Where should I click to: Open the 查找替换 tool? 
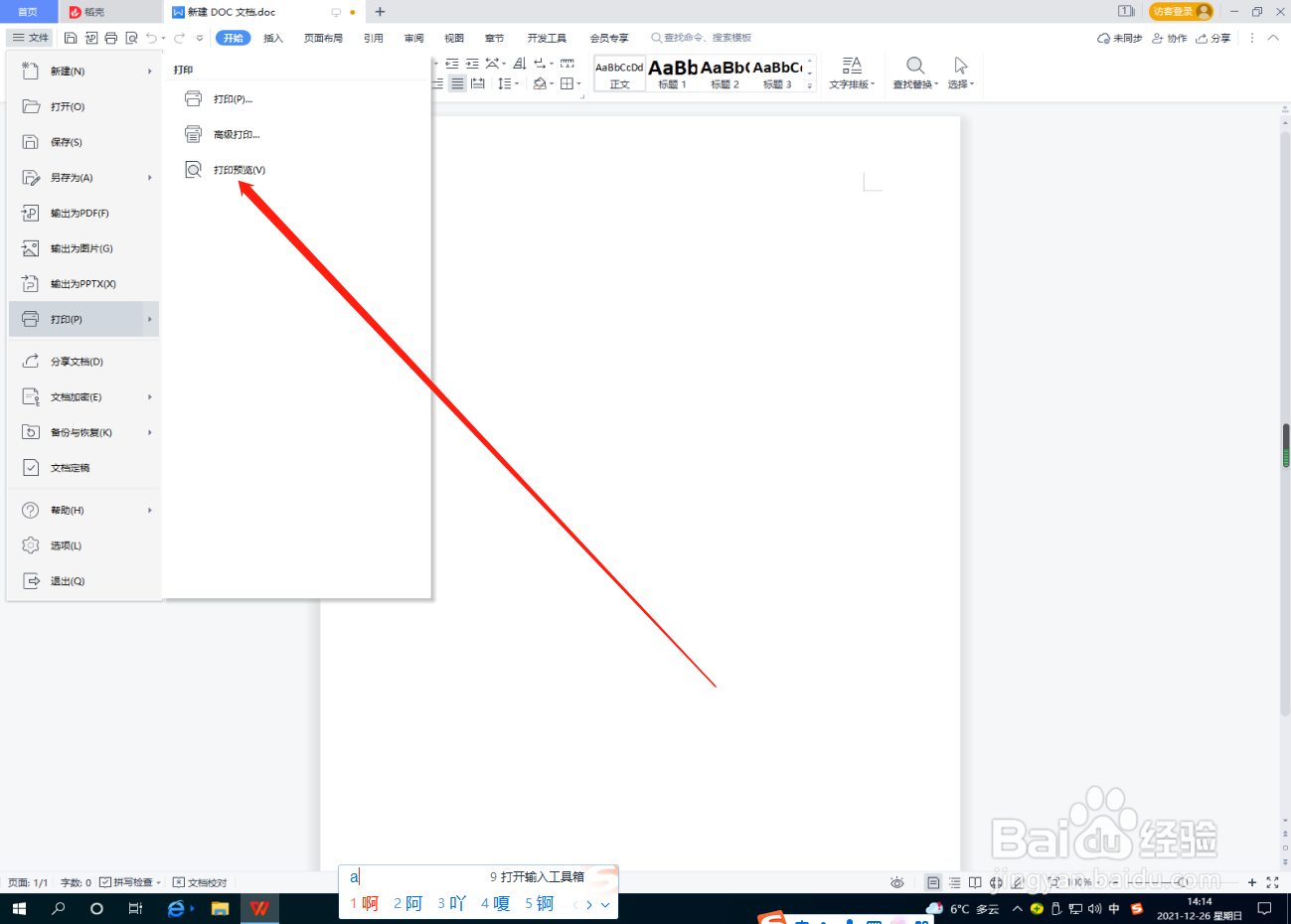[x=915, y=74]
